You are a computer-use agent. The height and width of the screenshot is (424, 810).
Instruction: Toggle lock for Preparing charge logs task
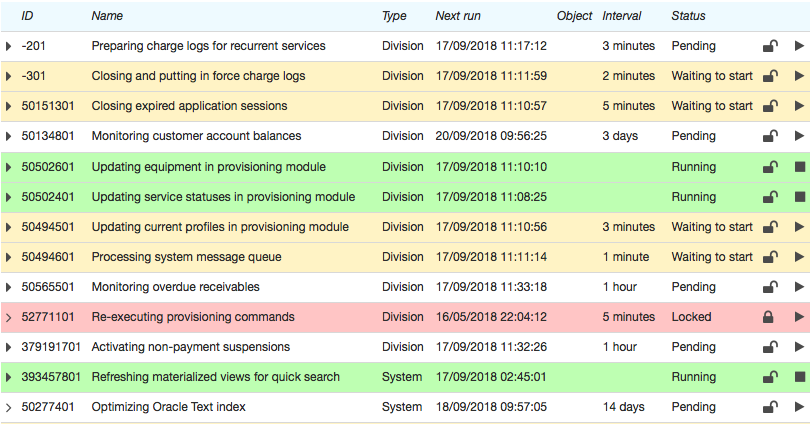pos(770,46)
